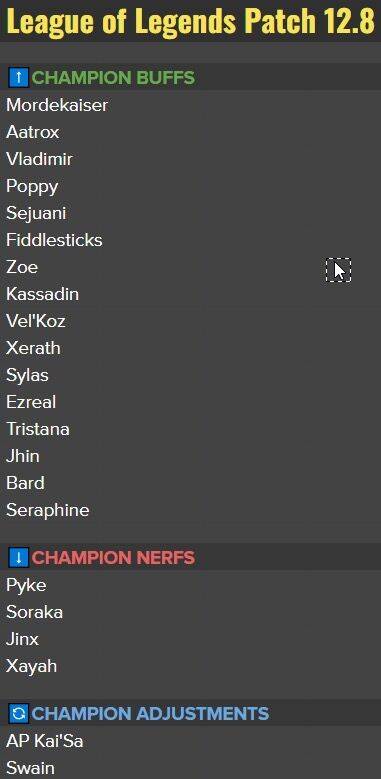
Task: Select Ezreal from the champion buffs
Action: point(31,402)
